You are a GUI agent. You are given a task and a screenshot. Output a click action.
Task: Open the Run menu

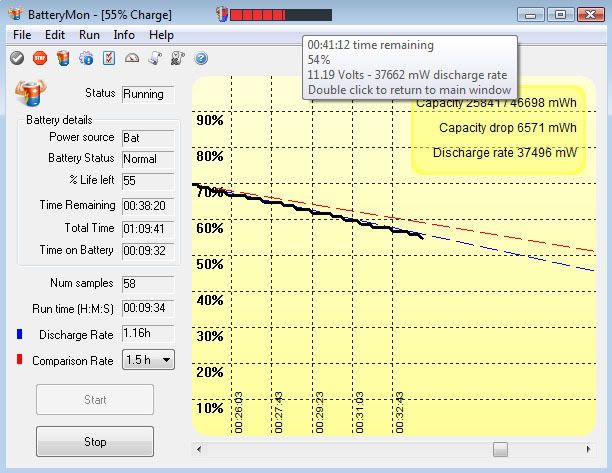point(89,35)
